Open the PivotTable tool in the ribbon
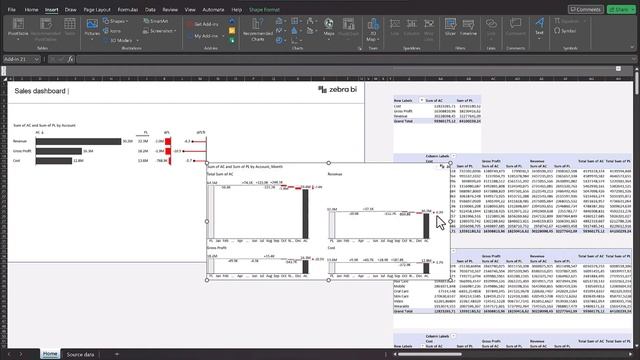The image size is (640, 360). pos(18,29)
